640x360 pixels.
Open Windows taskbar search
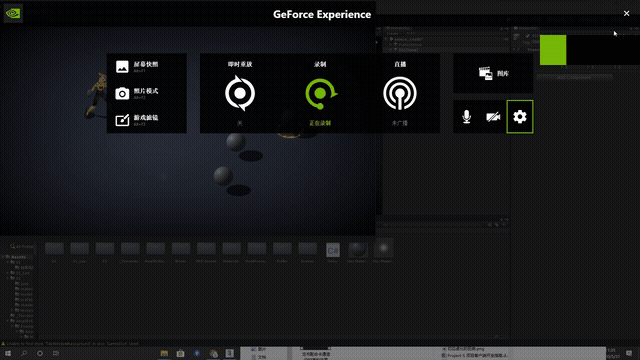(x=24, y=353)
